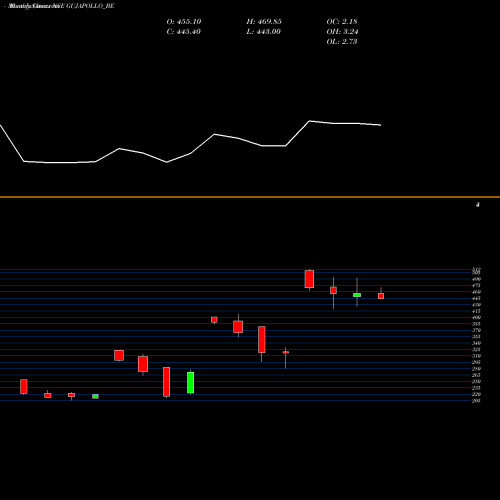Click the 220 price axis label
Screen dimensions: 500x500
pyautogui.click(x=476, y=394)
